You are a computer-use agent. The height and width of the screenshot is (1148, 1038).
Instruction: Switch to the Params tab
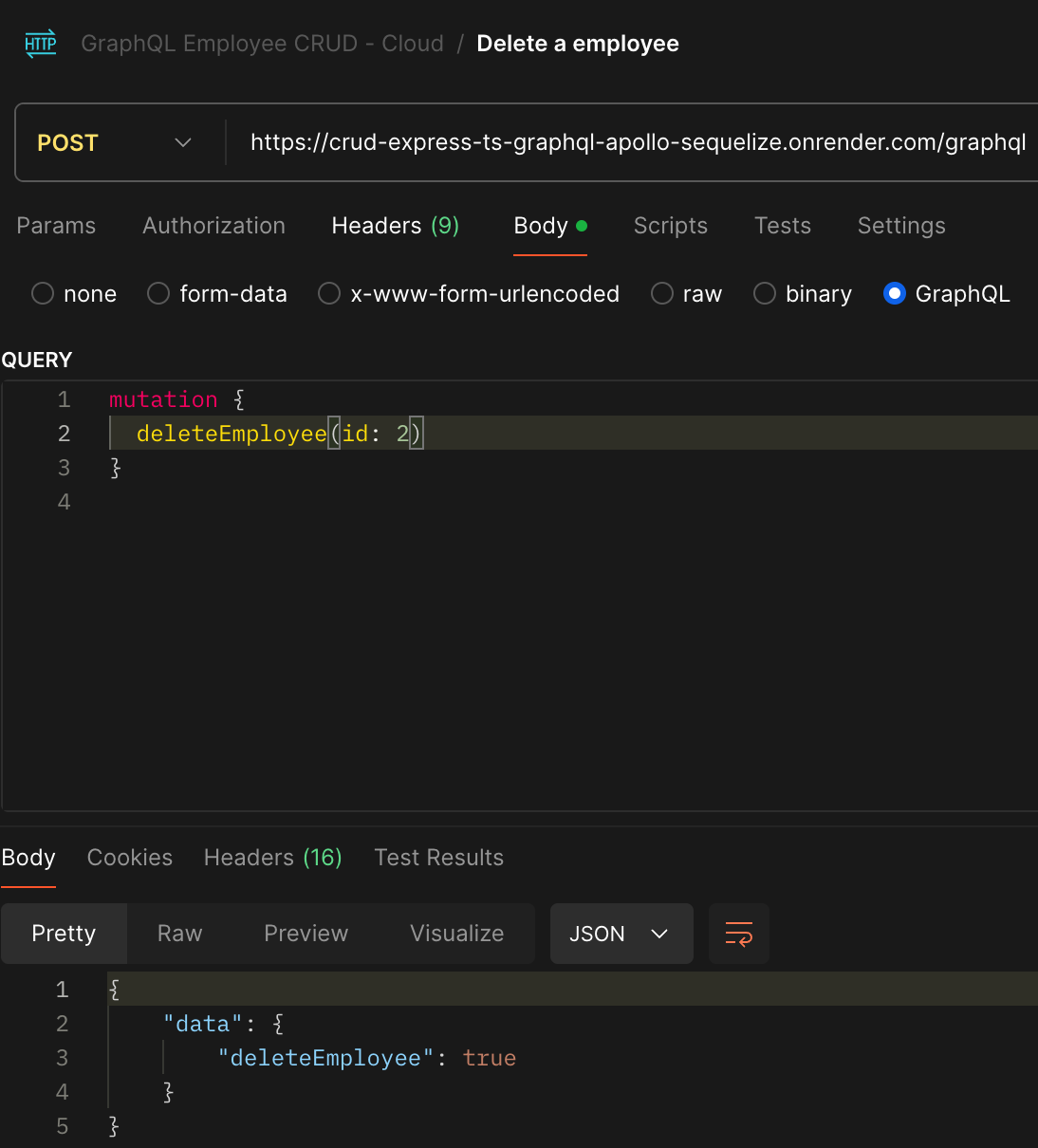coord(56,226)
